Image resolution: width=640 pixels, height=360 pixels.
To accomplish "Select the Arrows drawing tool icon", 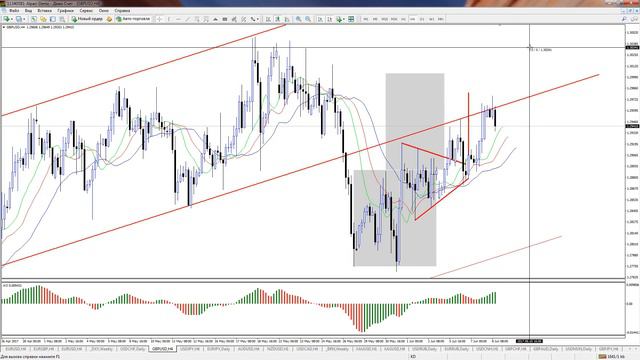I will coord(253,19).
